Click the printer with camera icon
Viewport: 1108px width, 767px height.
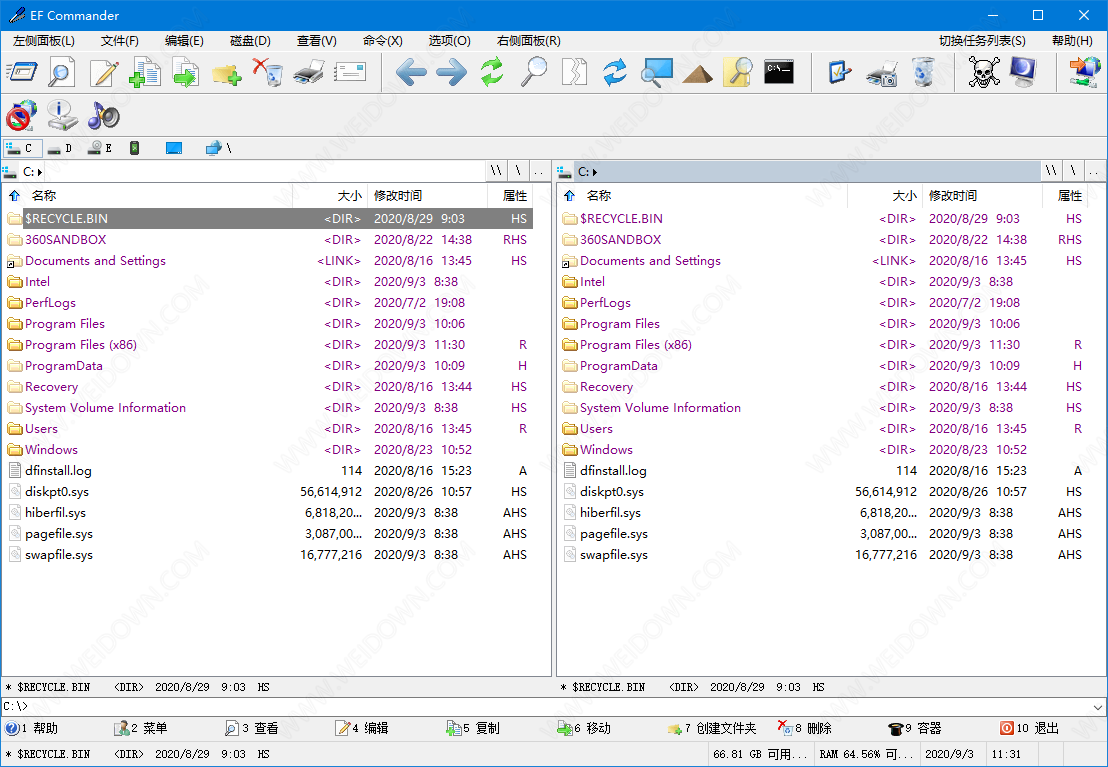pyautogui.click(x=881, y=73)
